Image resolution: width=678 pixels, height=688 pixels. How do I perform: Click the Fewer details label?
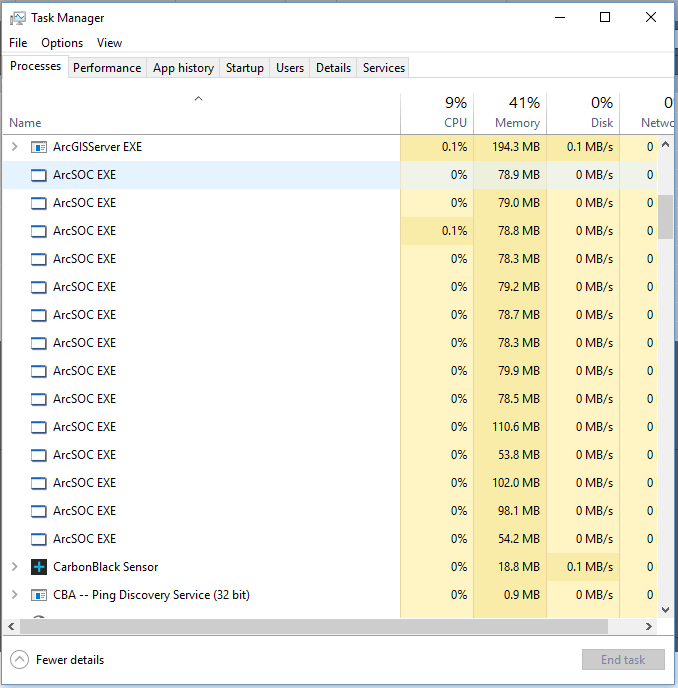point(70,660)
